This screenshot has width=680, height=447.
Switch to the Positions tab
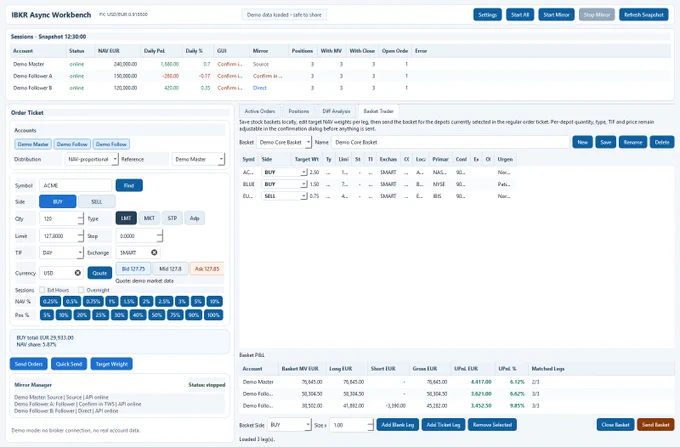pyautogui.click(x=299, y=111)
